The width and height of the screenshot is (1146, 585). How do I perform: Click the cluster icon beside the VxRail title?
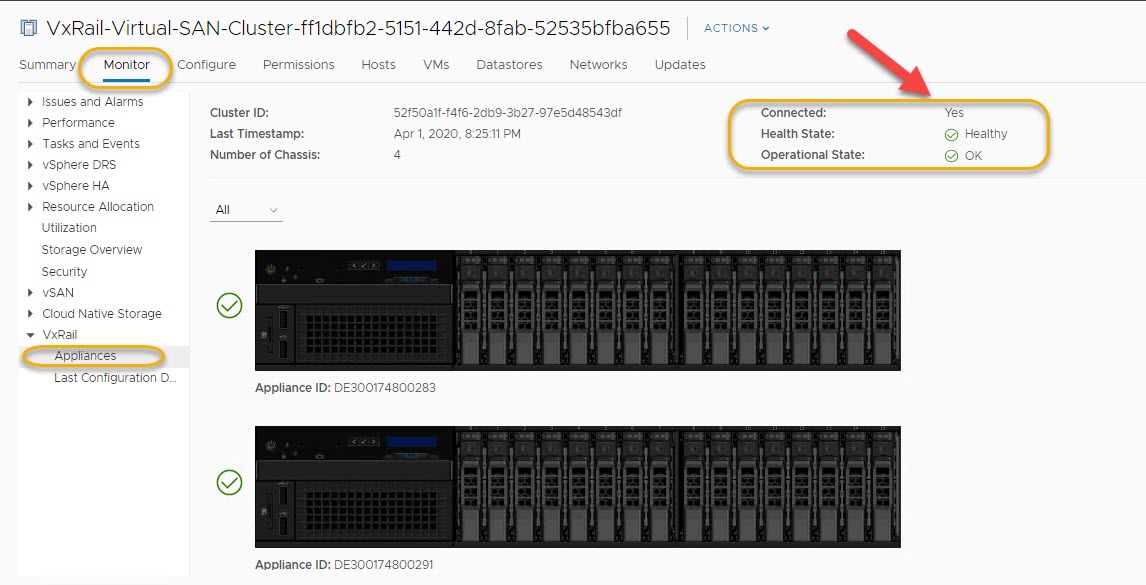tap(29, 28)
